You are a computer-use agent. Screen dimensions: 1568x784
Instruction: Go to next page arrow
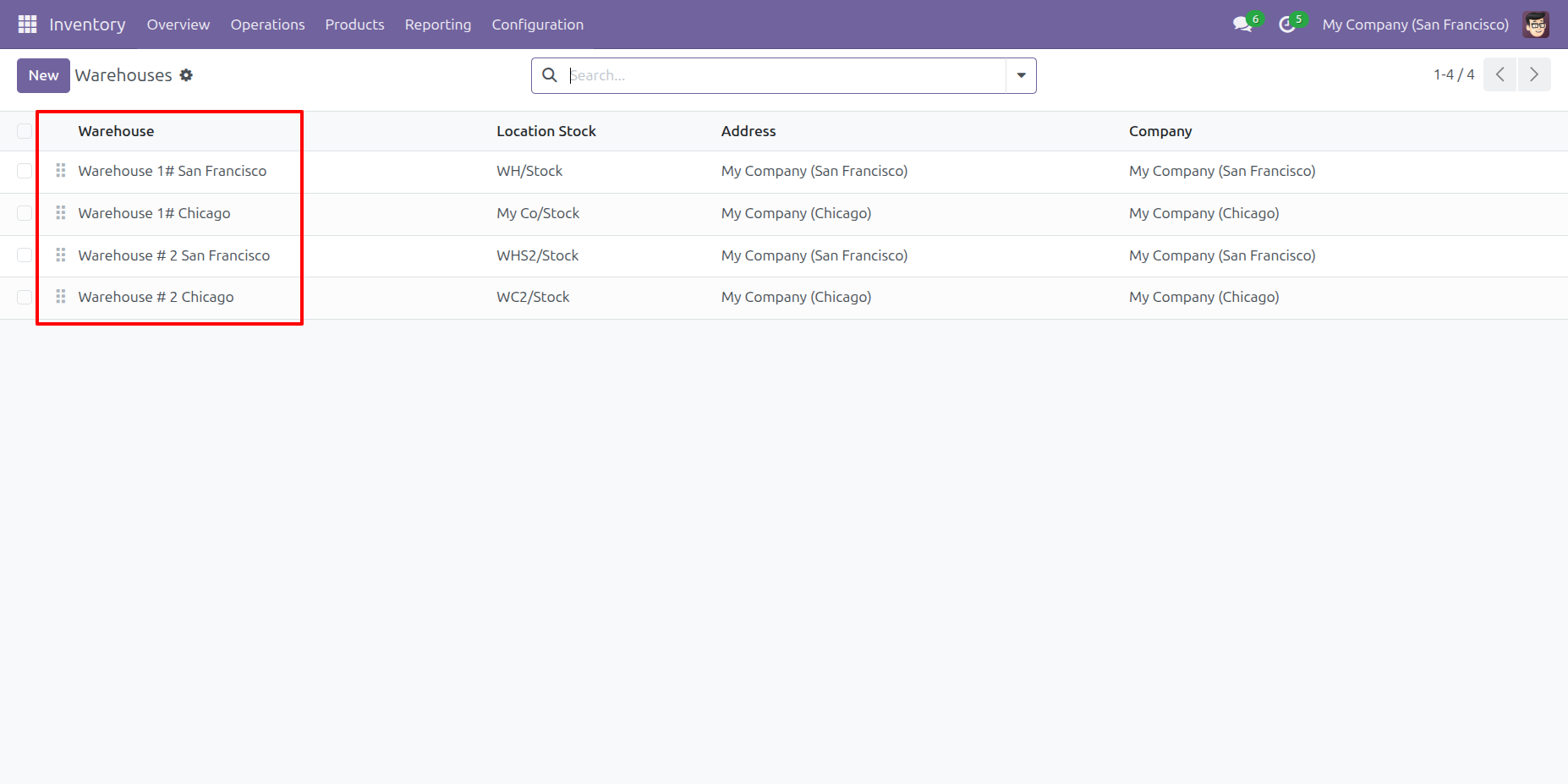[1534, 74]
